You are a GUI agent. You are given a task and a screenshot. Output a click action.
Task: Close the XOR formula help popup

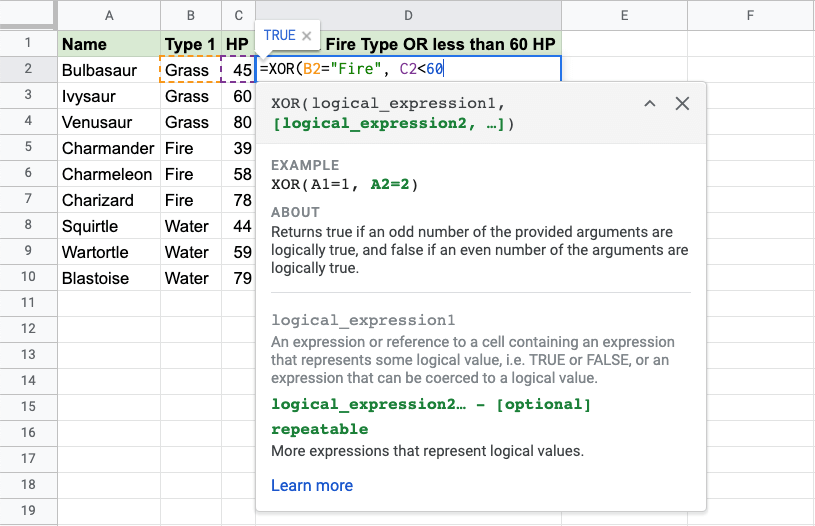682,104
